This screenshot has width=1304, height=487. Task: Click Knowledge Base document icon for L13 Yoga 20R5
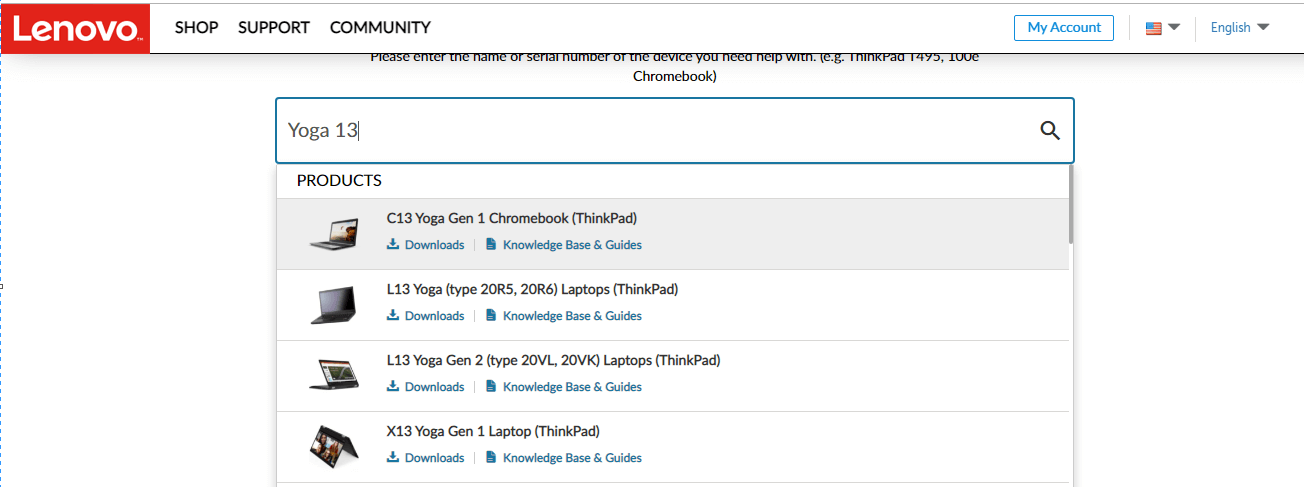491,315
